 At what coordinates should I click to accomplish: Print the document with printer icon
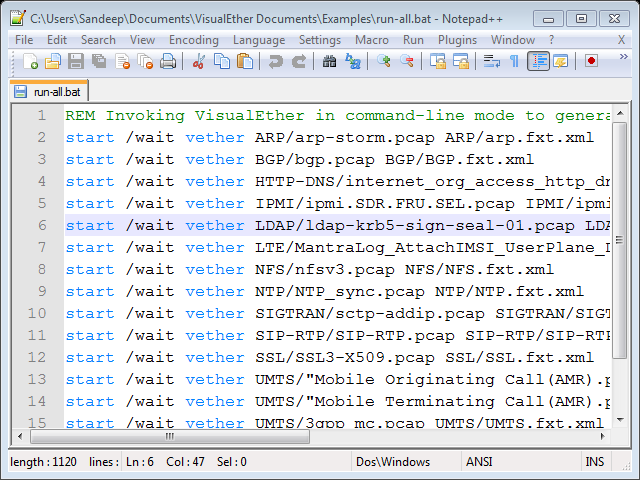coord(168,61)
